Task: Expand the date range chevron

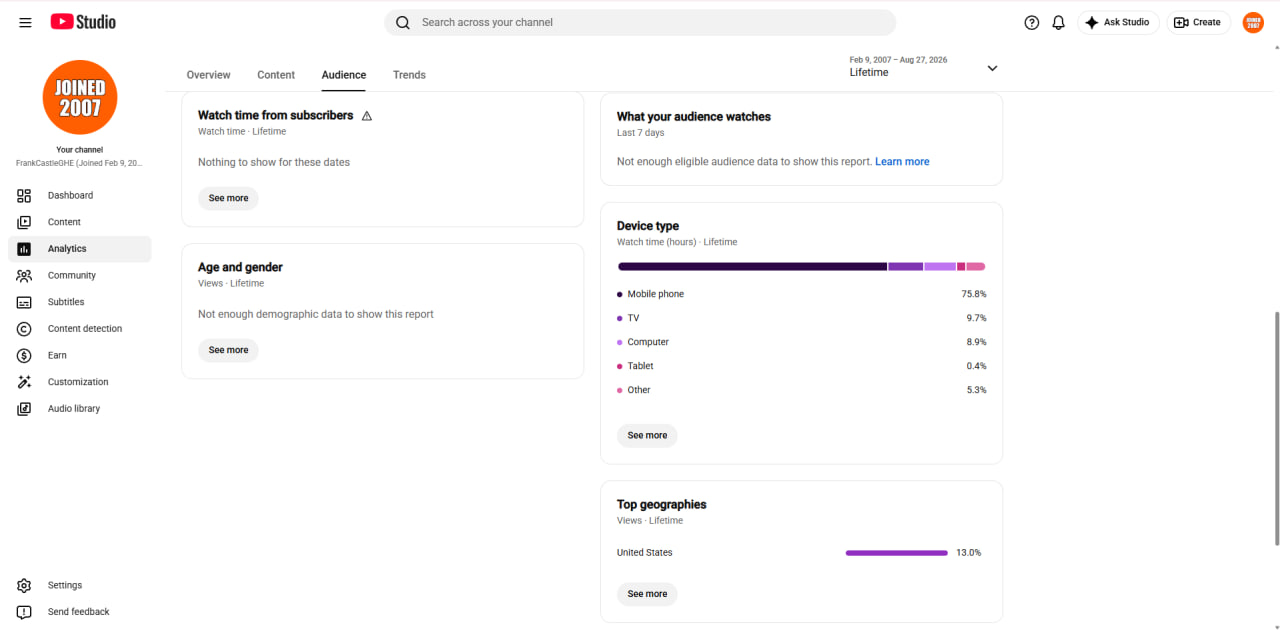Action: pyautogui.click(x=992, y=68)
